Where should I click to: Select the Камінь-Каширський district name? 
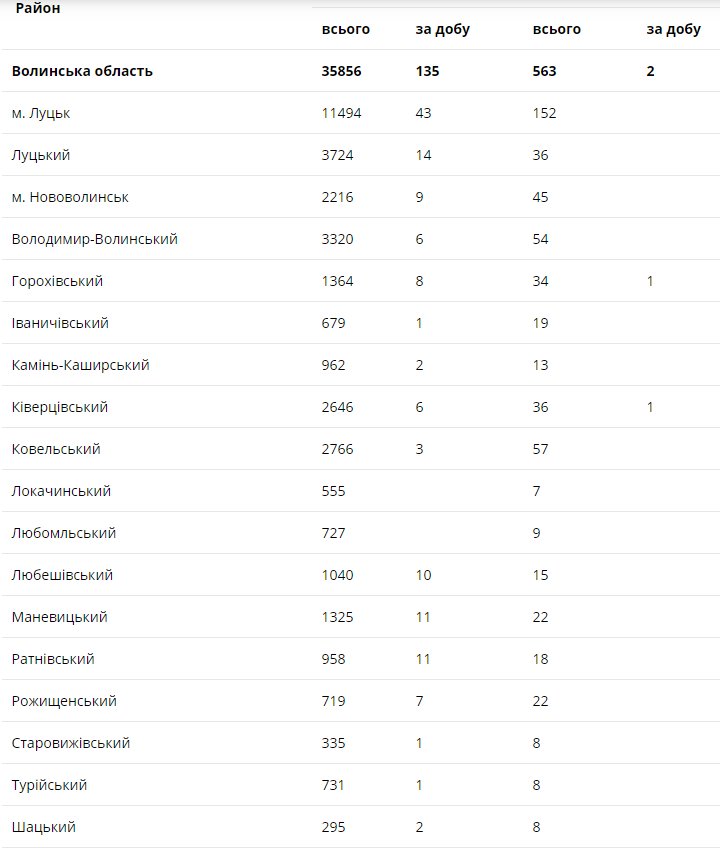[x=81, y=365]
